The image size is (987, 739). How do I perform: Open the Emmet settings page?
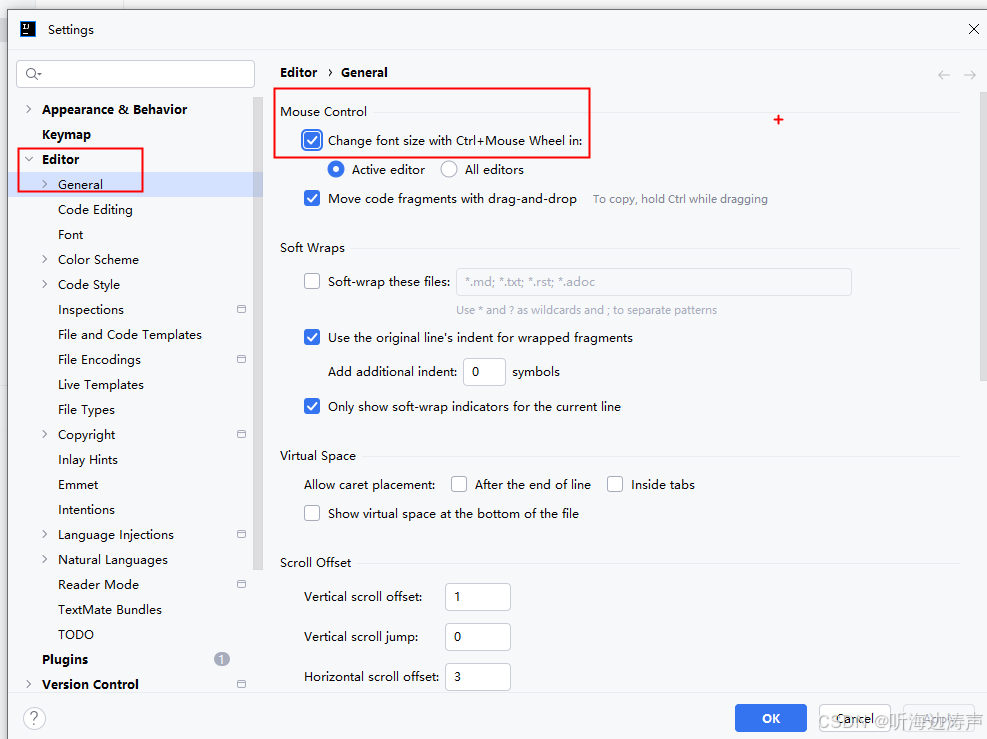pyautogui.click(x=78, y=485)
